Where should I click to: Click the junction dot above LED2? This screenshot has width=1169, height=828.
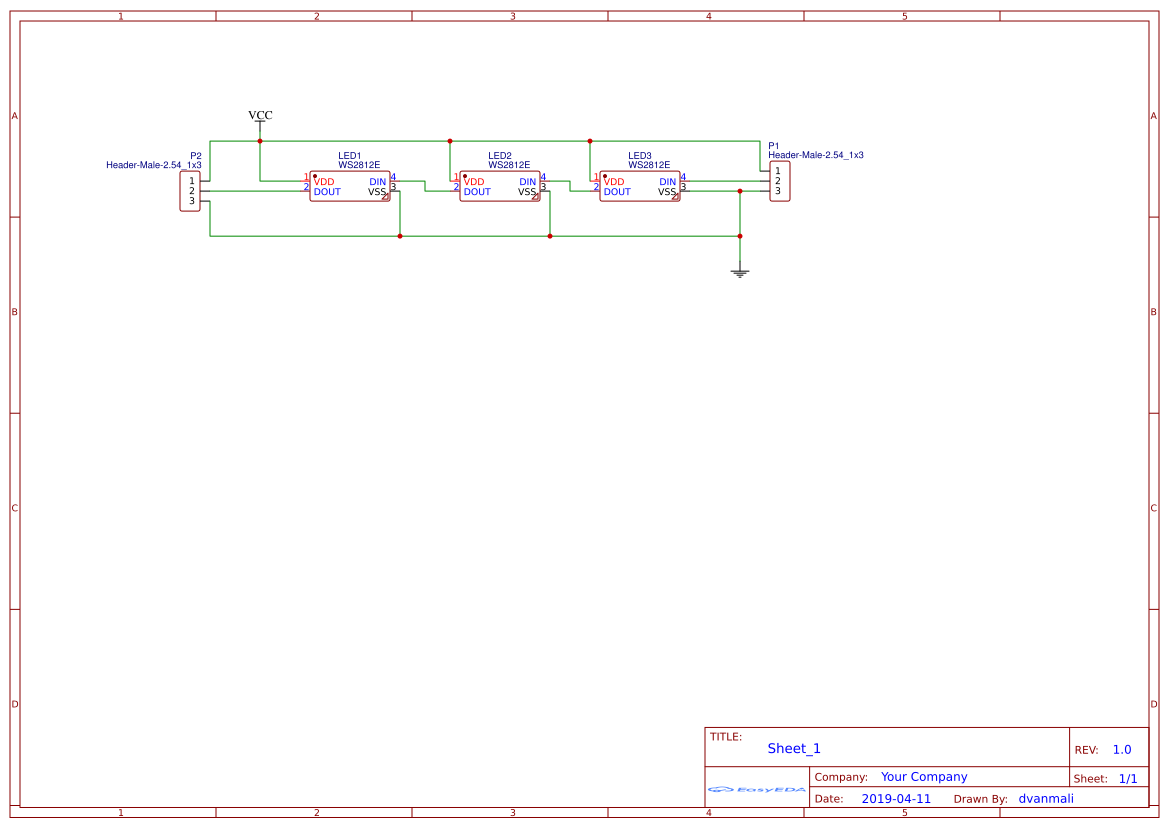[450, 141]
